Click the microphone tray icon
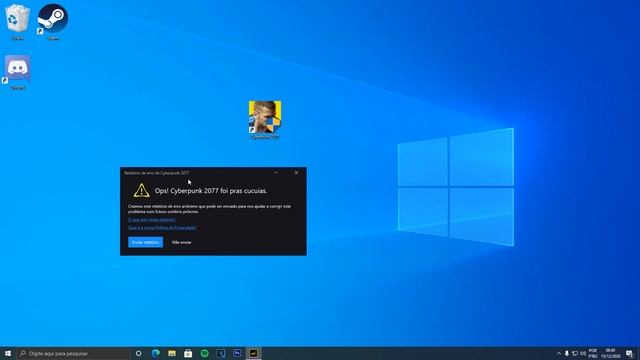 [567, 353]
